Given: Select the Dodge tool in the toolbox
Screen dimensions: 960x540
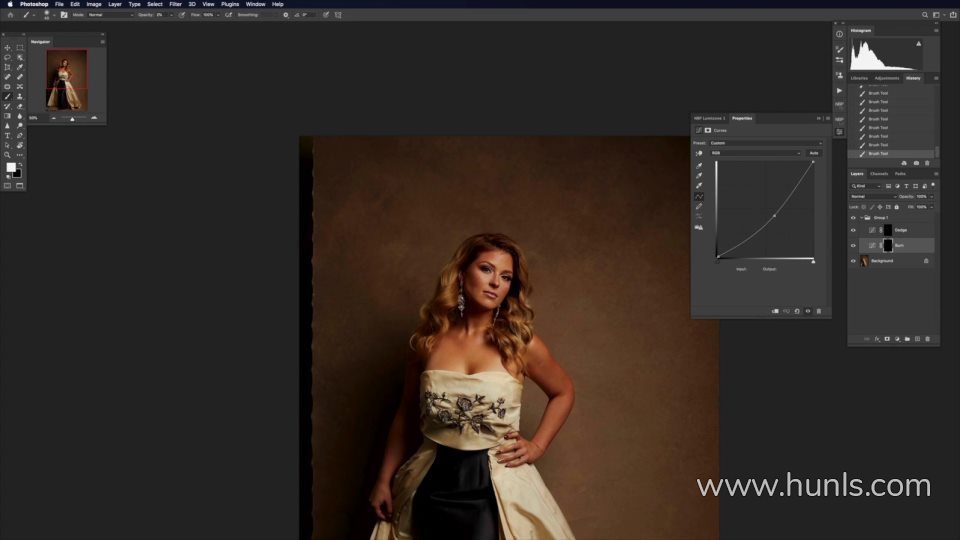Looking at the screenshot, I should [x=20, y=126].
